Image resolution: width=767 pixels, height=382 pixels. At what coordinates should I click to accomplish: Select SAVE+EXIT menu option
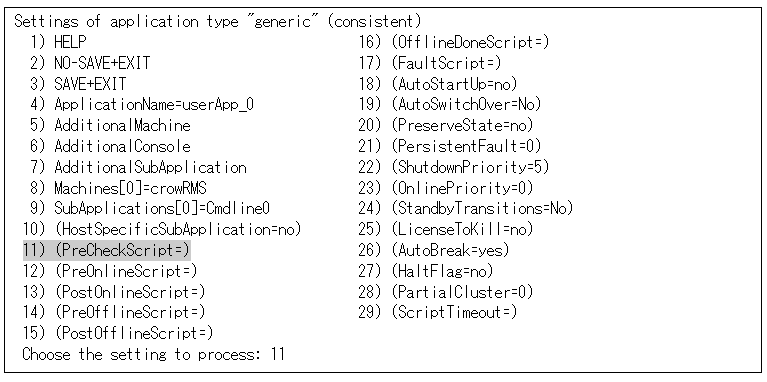click(x=77, y=84)
